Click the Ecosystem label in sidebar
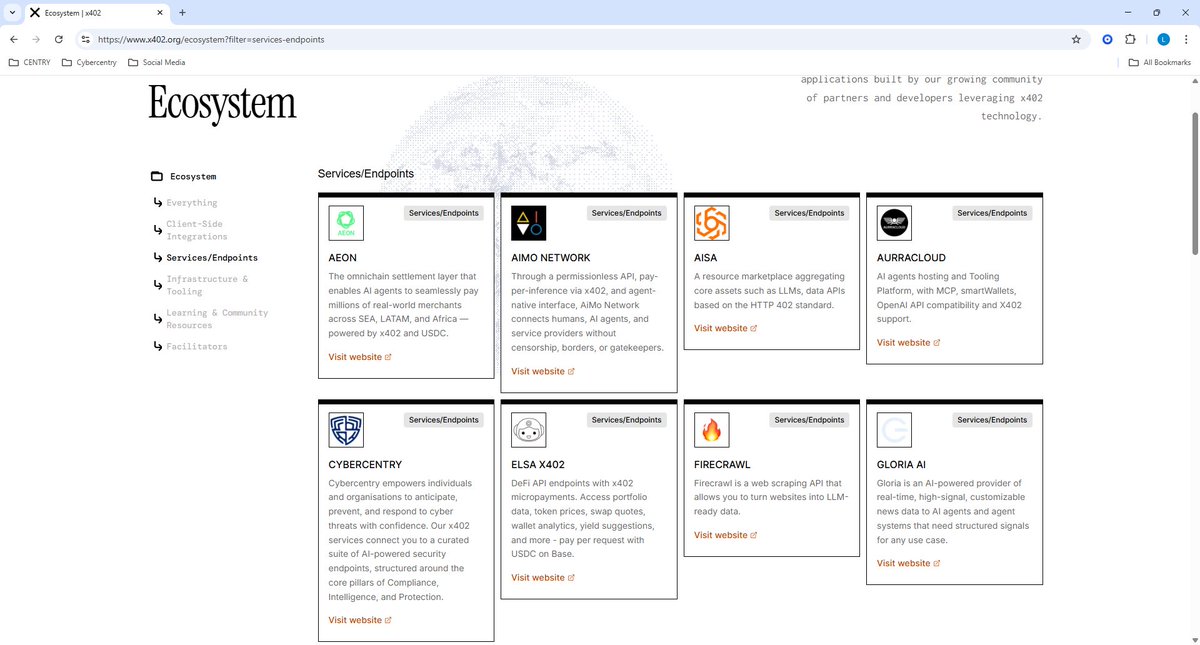1200x645 pixels. pos(193,176)
